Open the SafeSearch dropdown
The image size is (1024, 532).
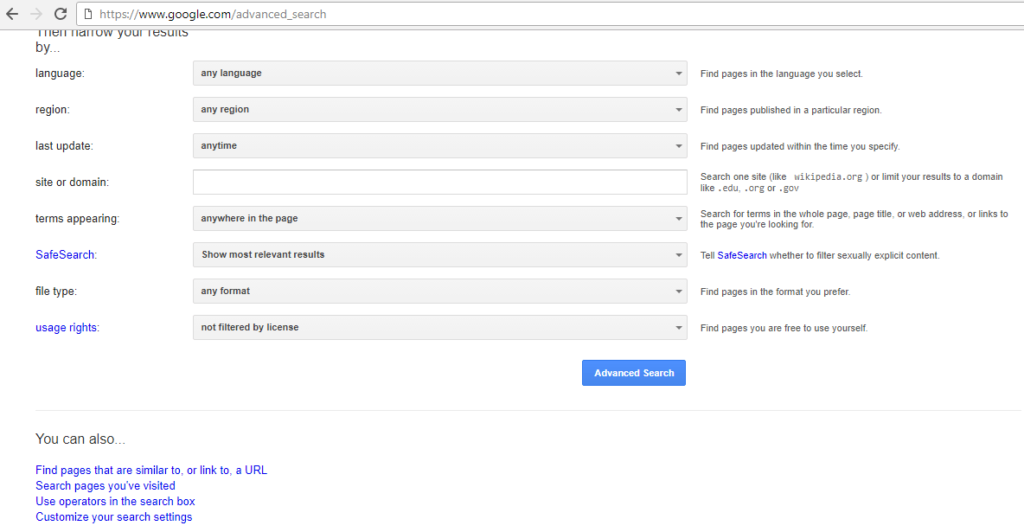[440, 255]
